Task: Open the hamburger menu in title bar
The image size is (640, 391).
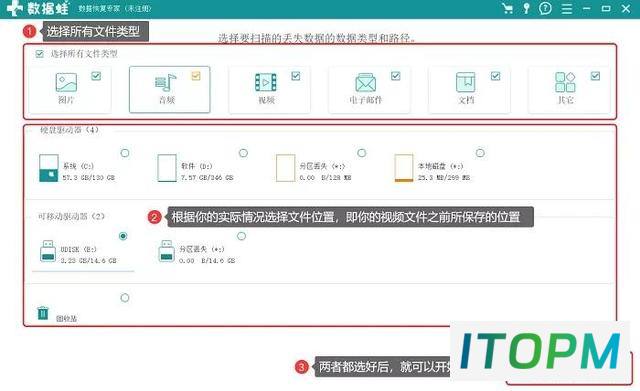Action: coord(567,9)
